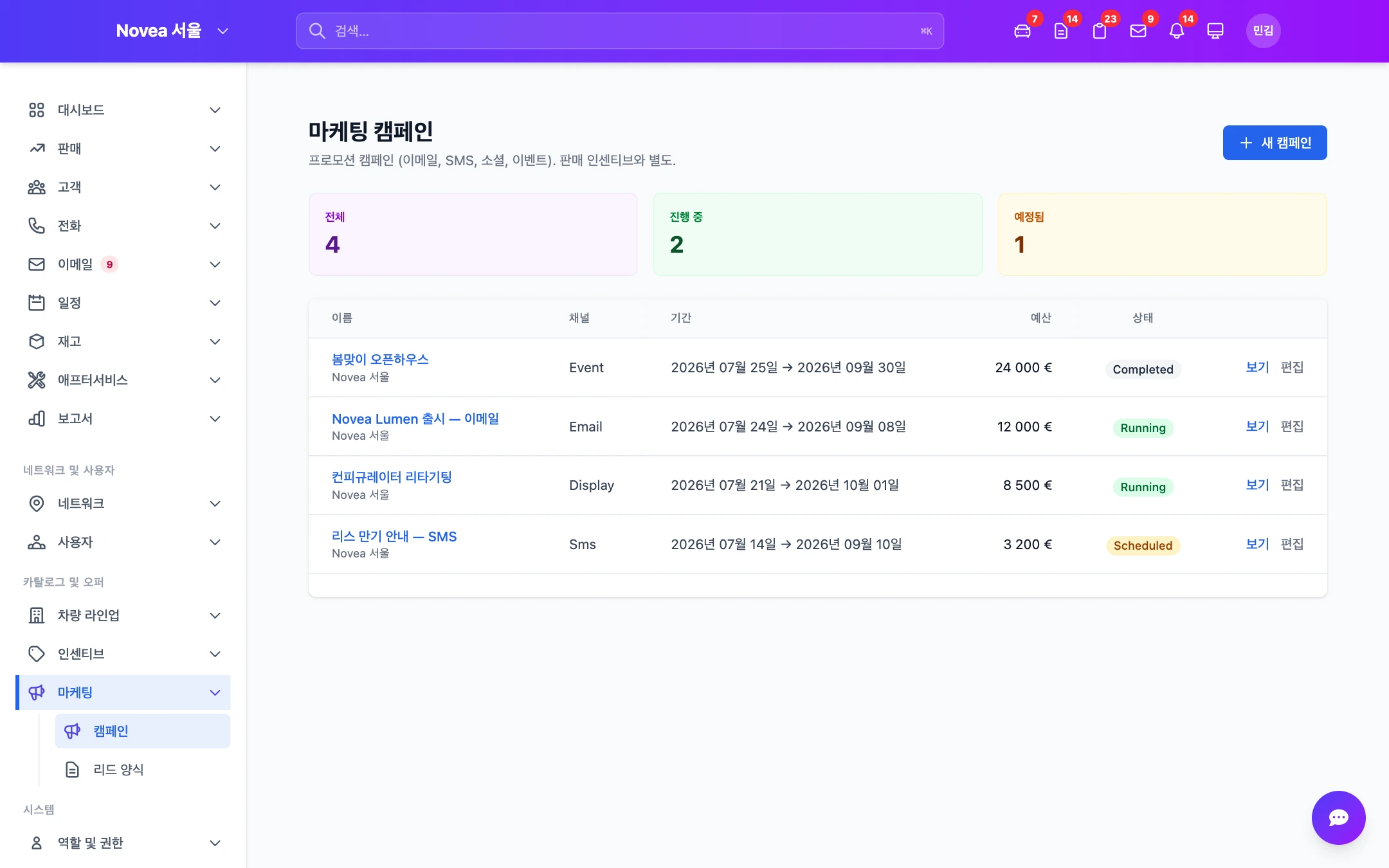Click the monitor display icon in header

1215,31
